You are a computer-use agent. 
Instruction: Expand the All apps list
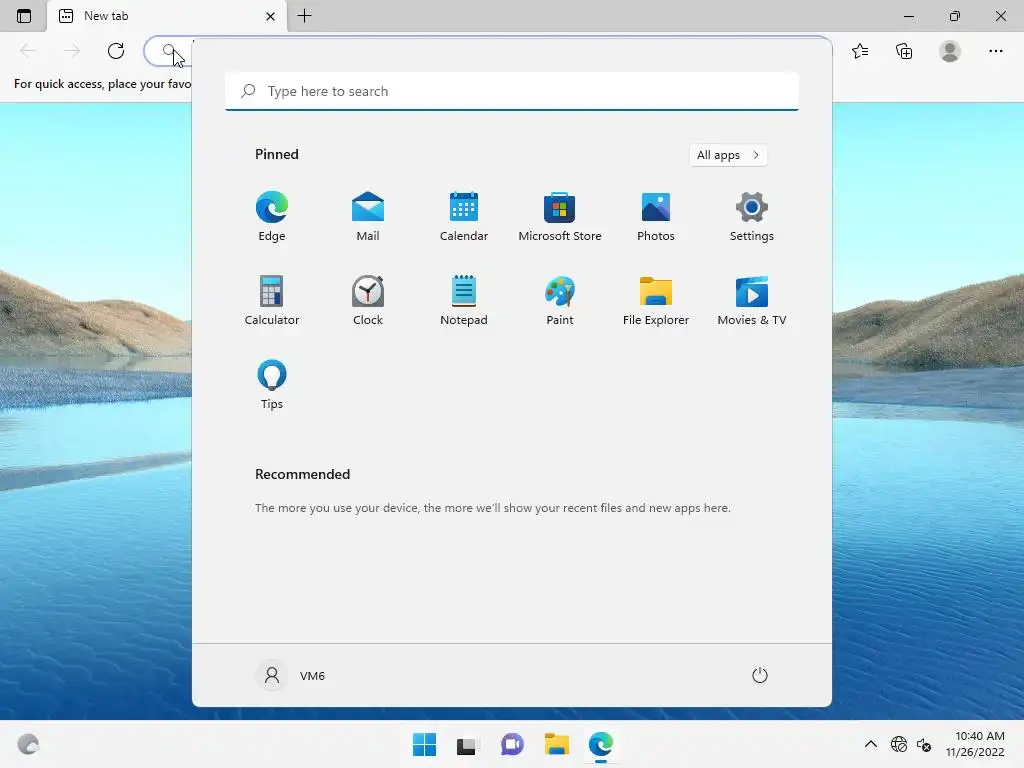[x=728, y=155]
